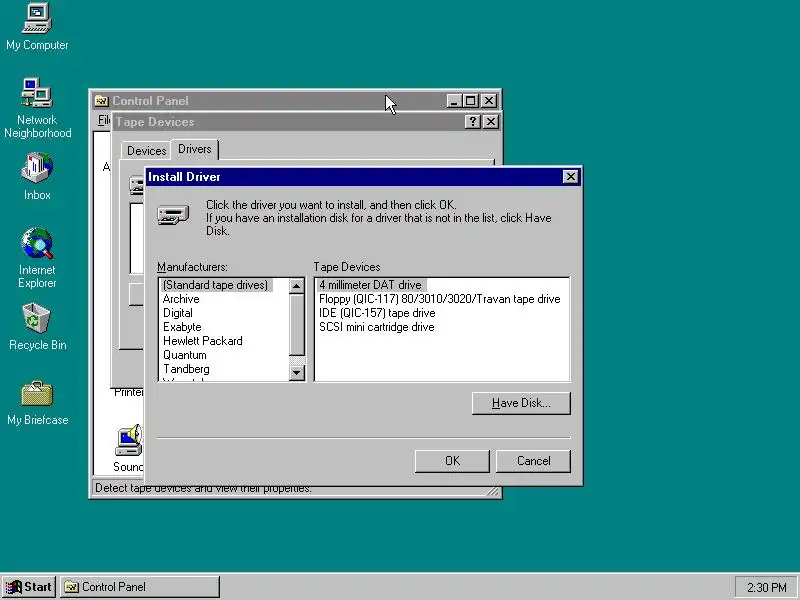Close the Tape Devices dialog

490,121
